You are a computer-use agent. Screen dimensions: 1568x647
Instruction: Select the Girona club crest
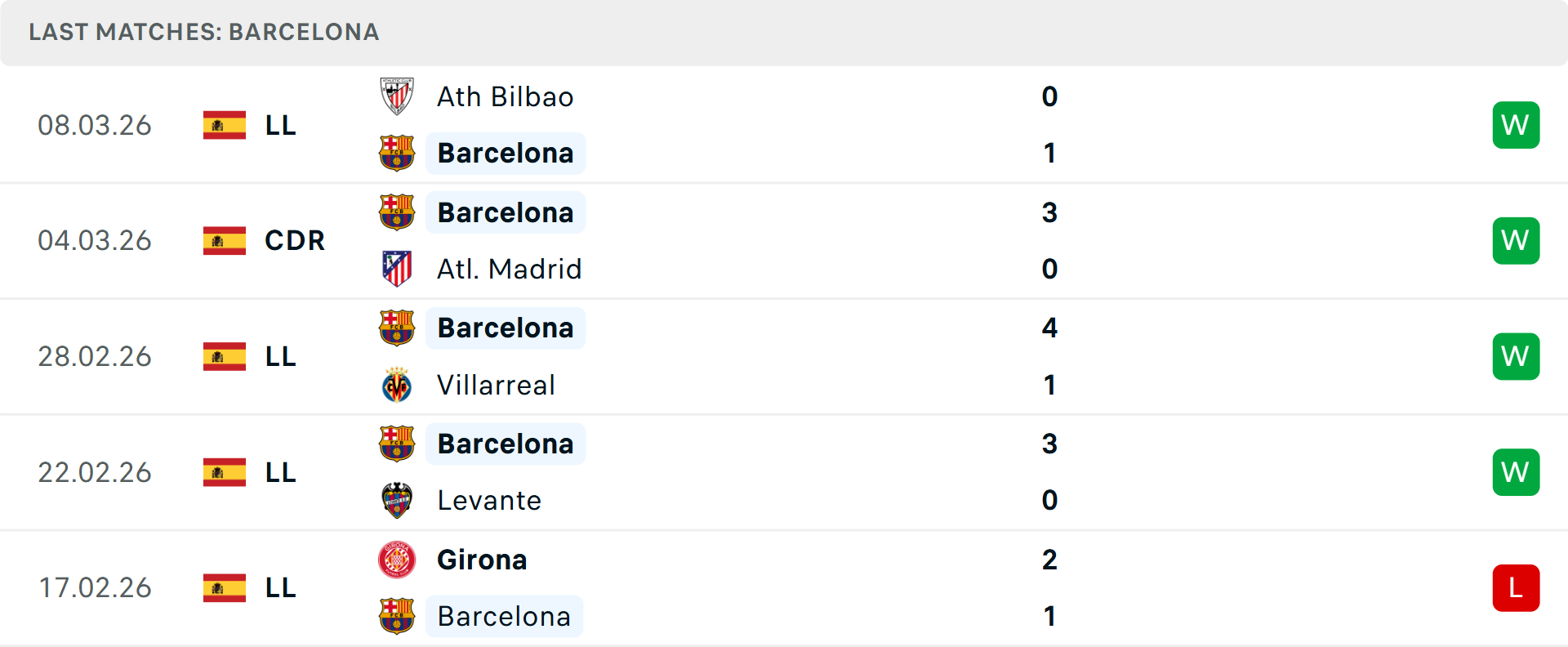click(397, 560)
